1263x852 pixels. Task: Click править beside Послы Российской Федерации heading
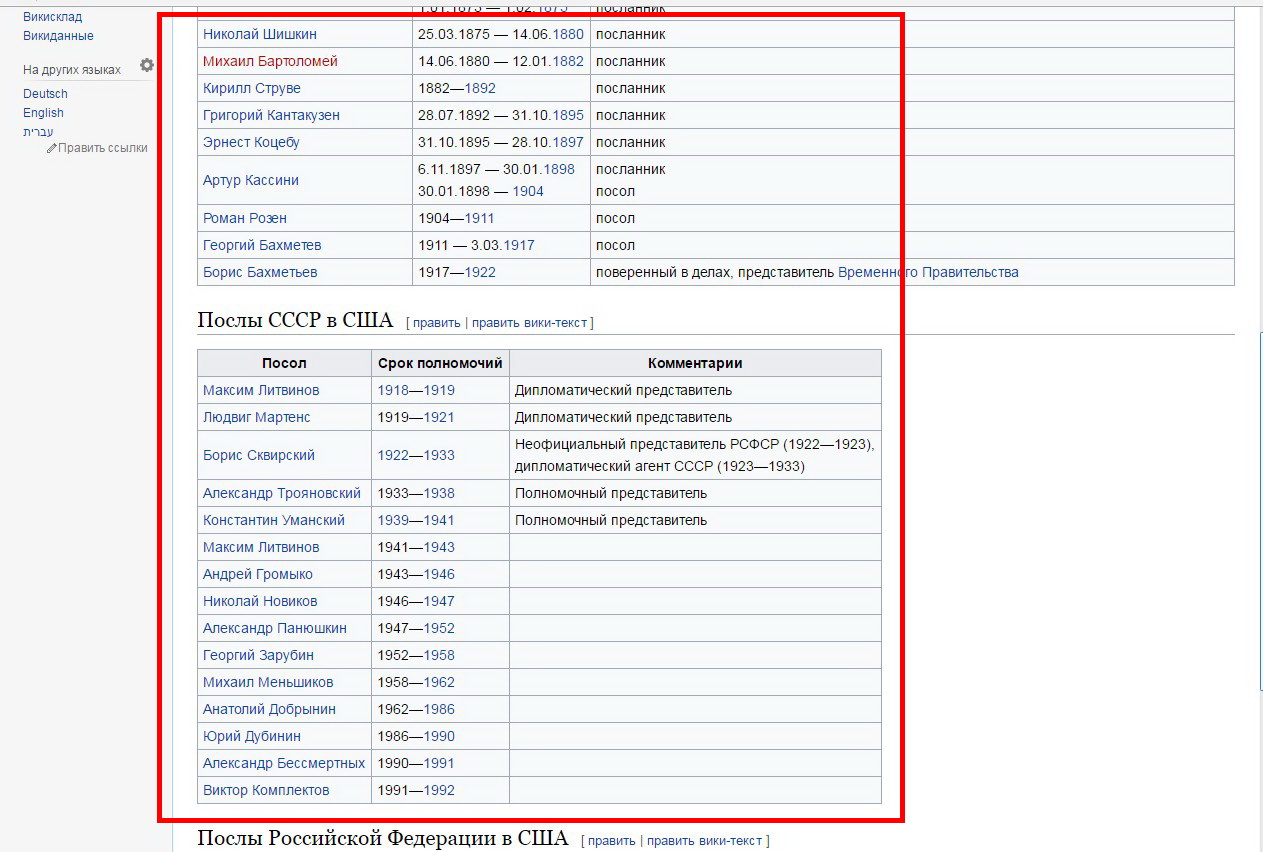(611, 840)
